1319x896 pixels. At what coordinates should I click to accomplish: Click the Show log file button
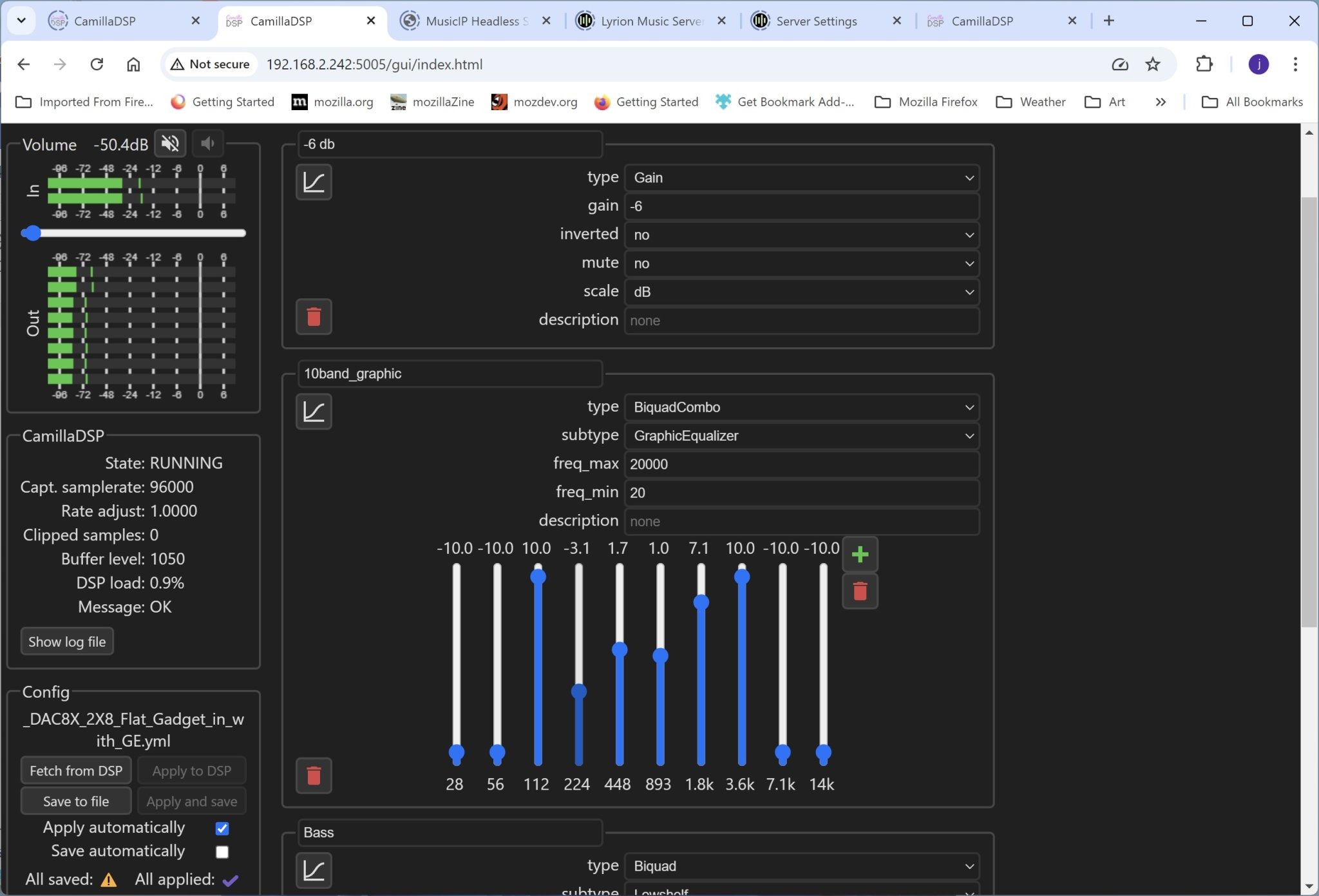pos(67,642)
